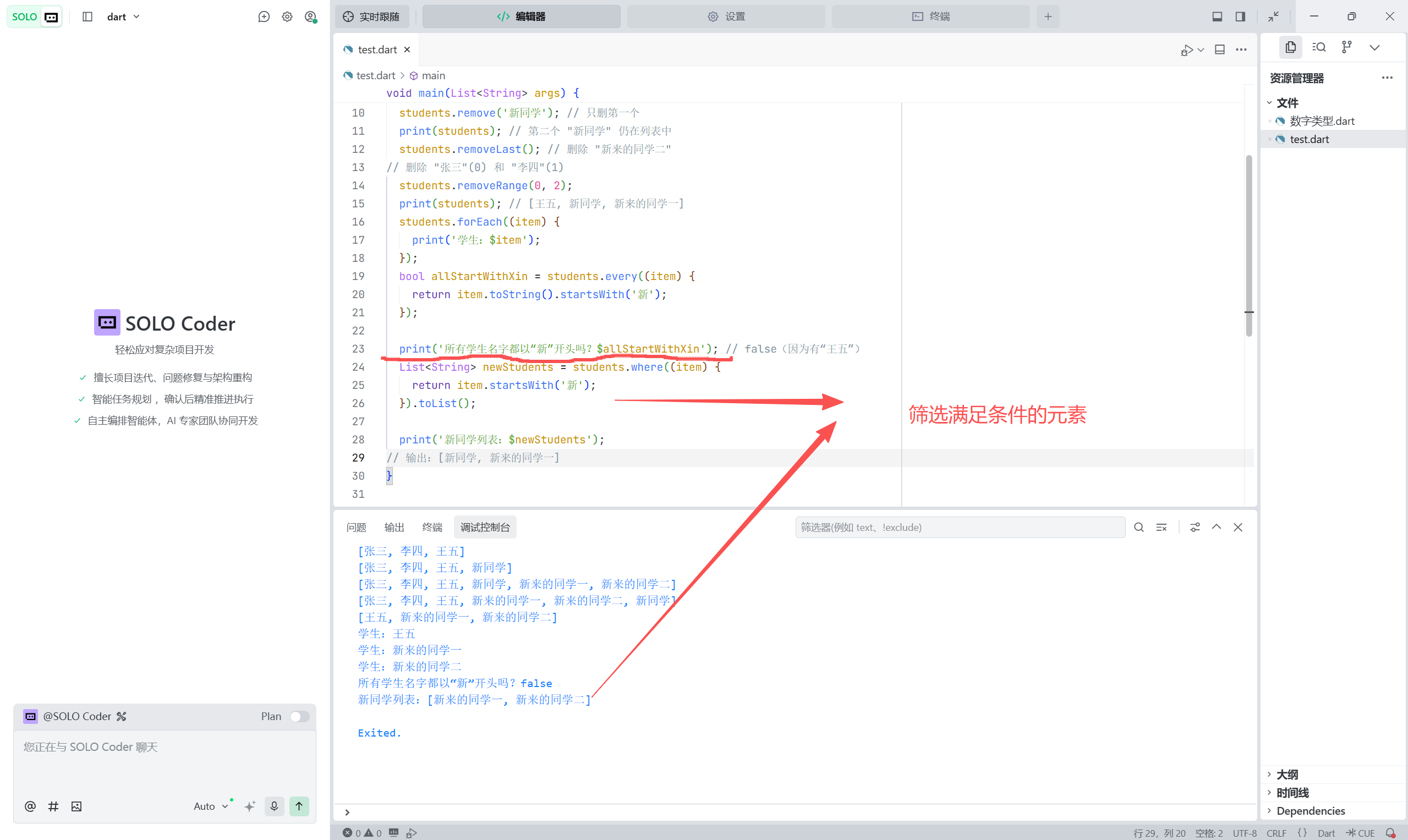1408x840 pixels.
Task: Click the insert image icon in chat
Action: click(76, 806)
